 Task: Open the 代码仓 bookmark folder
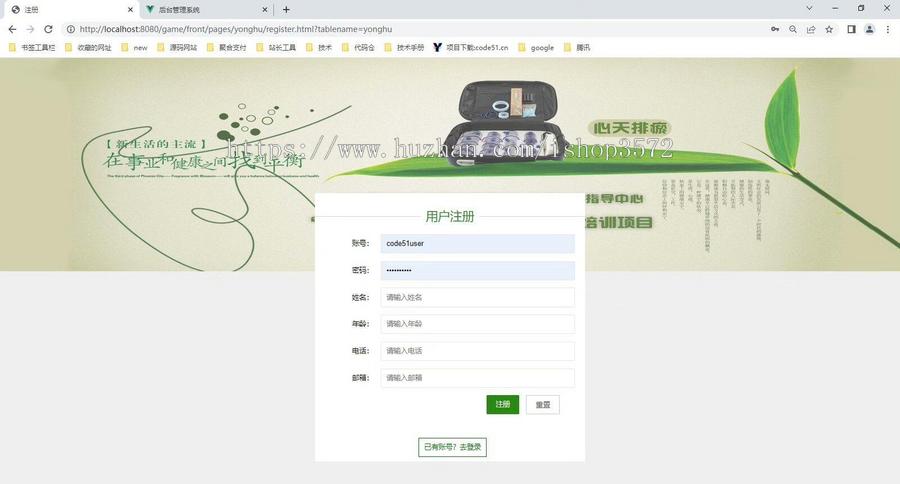tap(358, 48)
